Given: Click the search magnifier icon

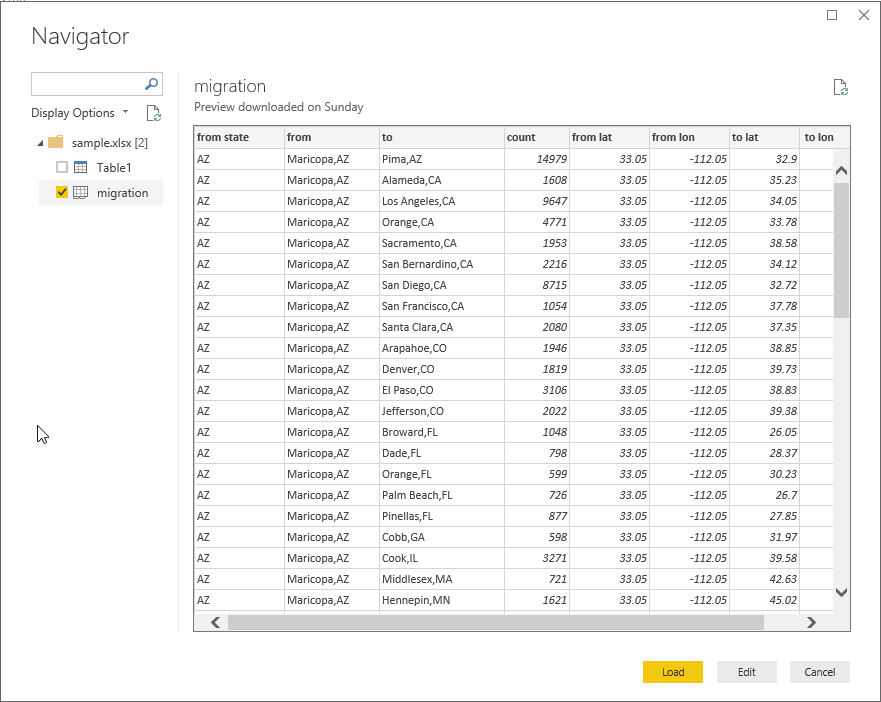Looking at the screenshot, I should tap(152, 85).
